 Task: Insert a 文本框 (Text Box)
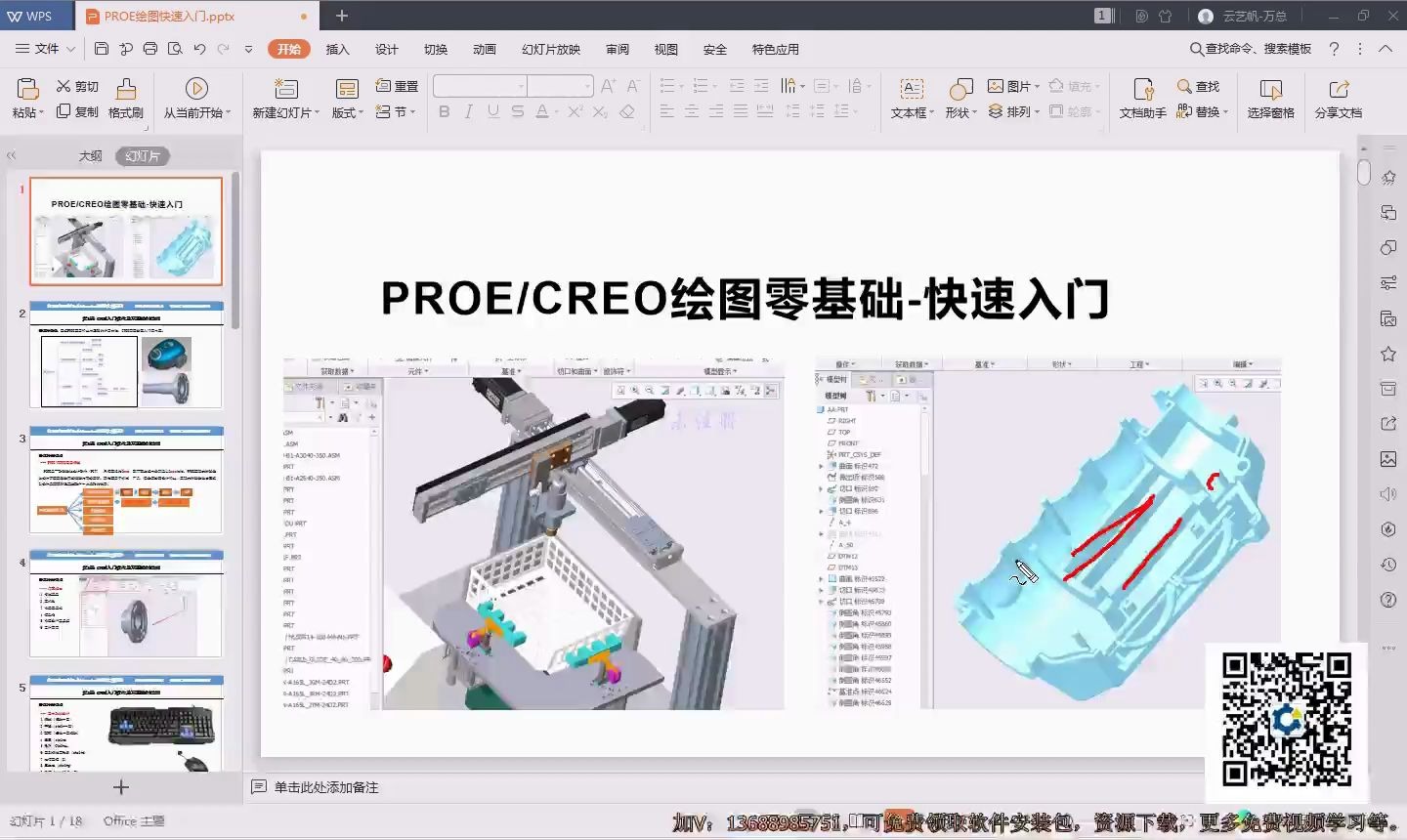click(912, 99)
